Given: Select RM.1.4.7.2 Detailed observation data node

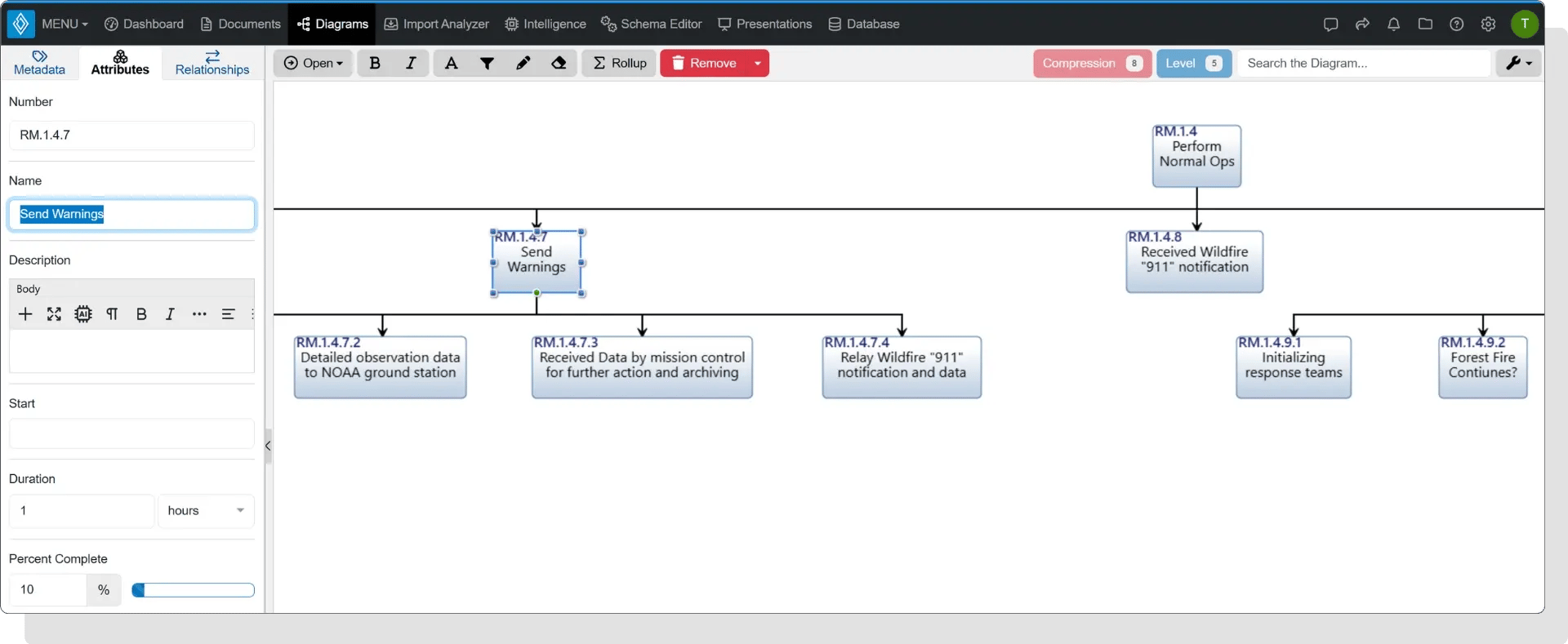Looking at the screenshot, I should pos(380,366).
